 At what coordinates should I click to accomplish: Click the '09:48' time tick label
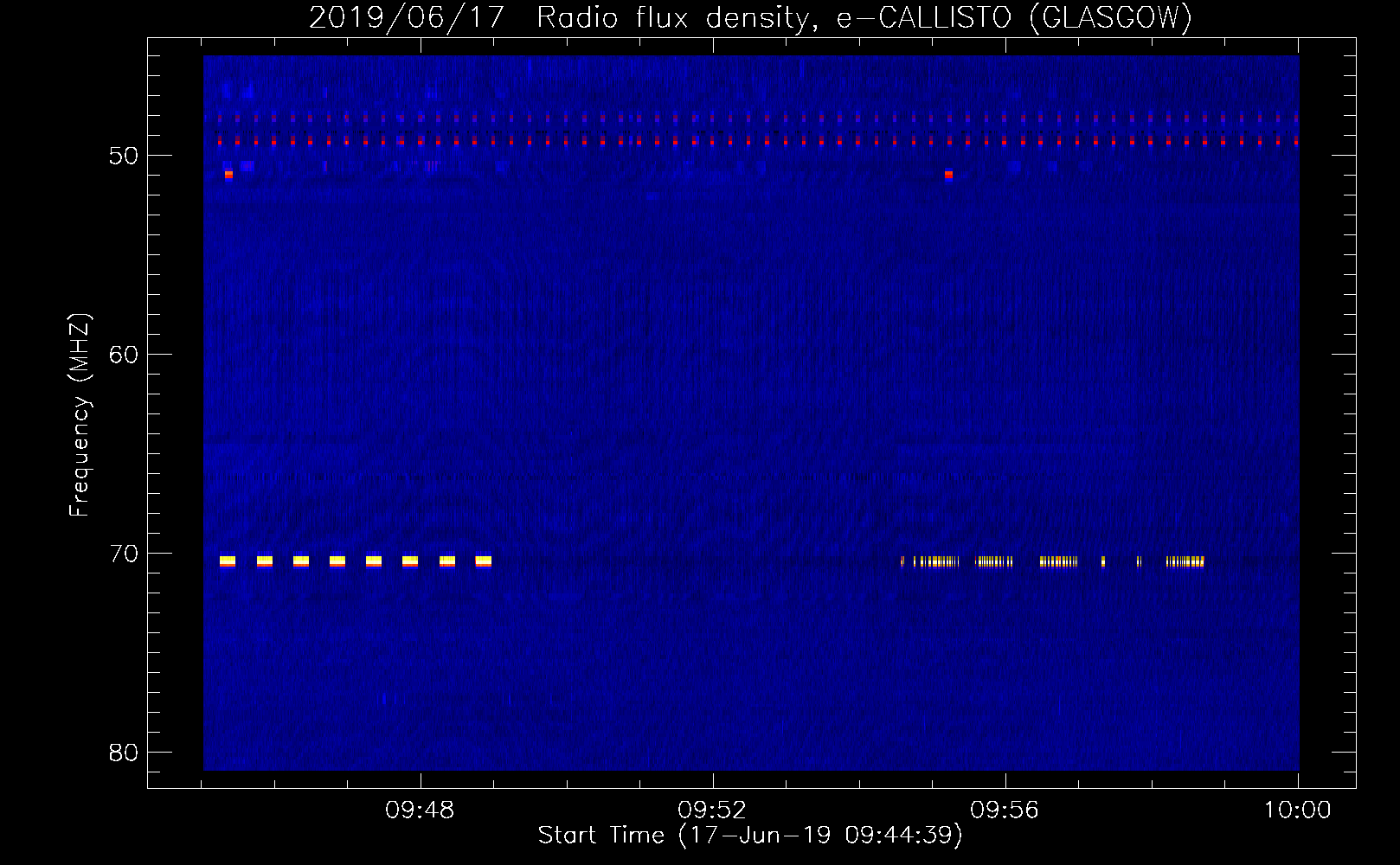coord(420,811)
